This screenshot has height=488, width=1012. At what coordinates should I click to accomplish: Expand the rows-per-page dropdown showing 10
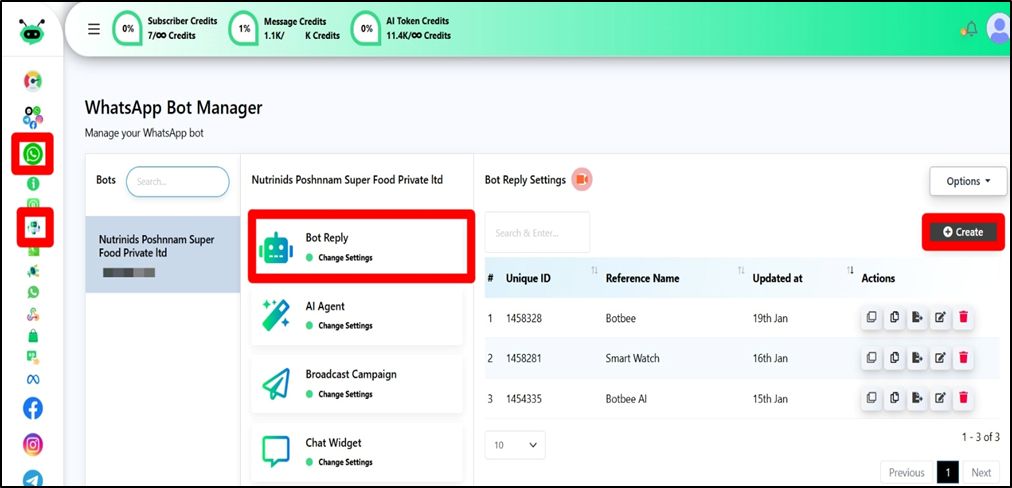(515, 444)
